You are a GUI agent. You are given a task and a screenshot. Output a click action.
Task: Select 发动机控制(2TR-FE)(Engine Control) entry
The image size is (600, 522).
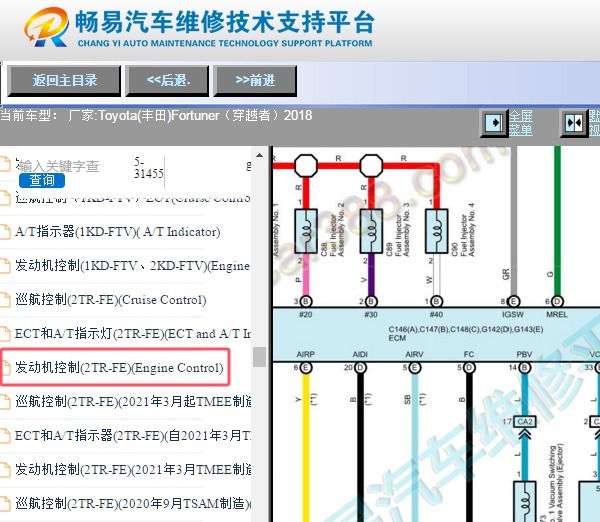click(119, 367)
